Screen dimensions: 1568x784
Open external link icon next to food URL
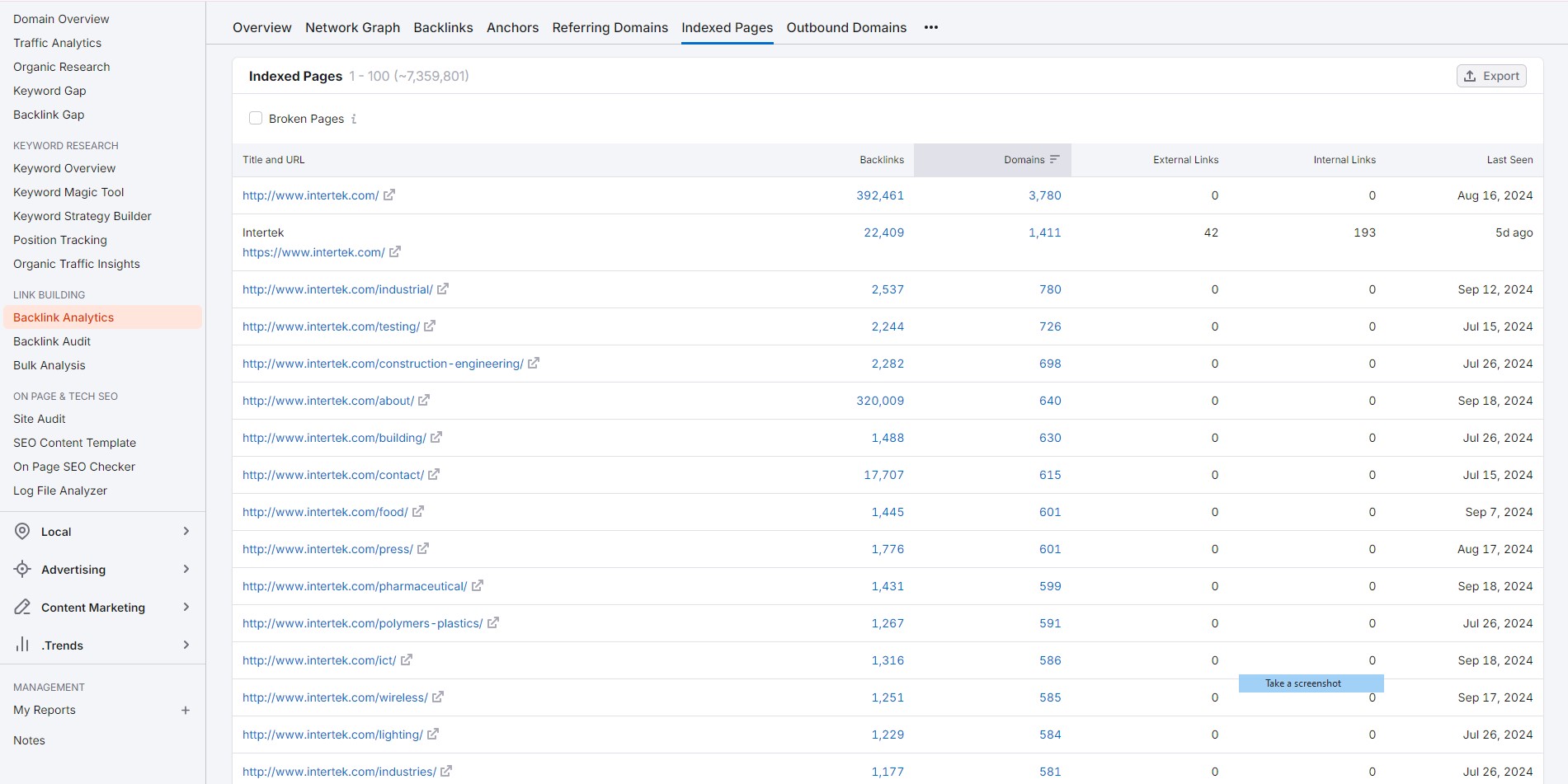point(418,512)
